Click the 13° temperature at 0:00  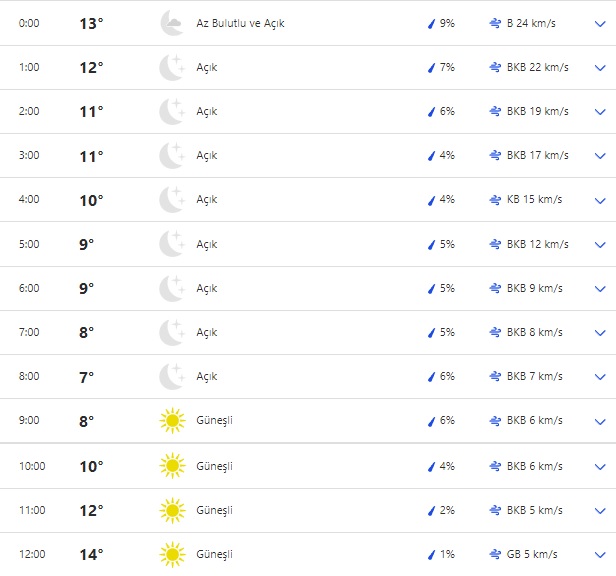coord(91,23)
